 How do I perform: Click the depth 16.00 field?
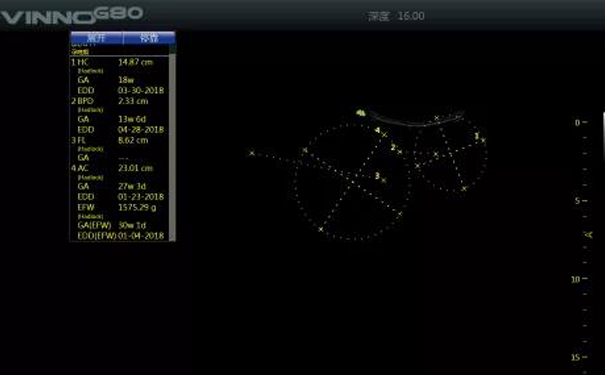(395, 16)
